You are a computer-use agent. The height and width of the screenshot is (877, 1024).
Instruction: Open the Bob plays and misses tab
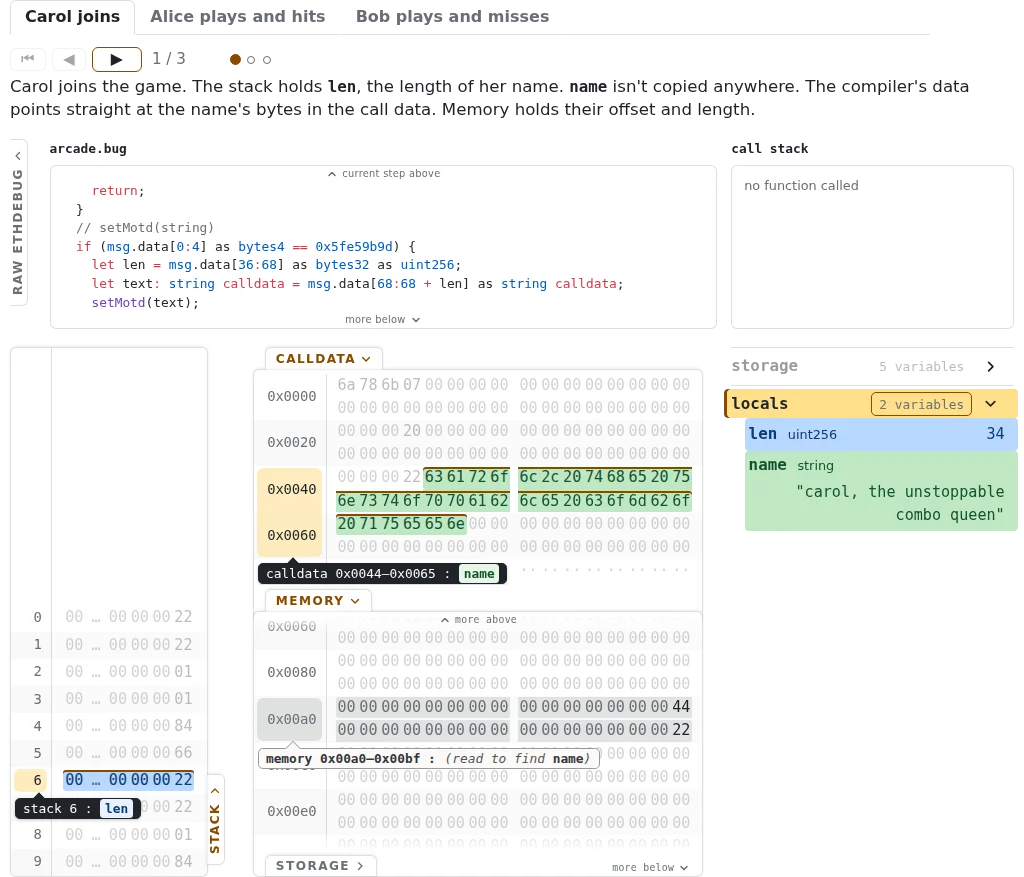click(453, 16)
